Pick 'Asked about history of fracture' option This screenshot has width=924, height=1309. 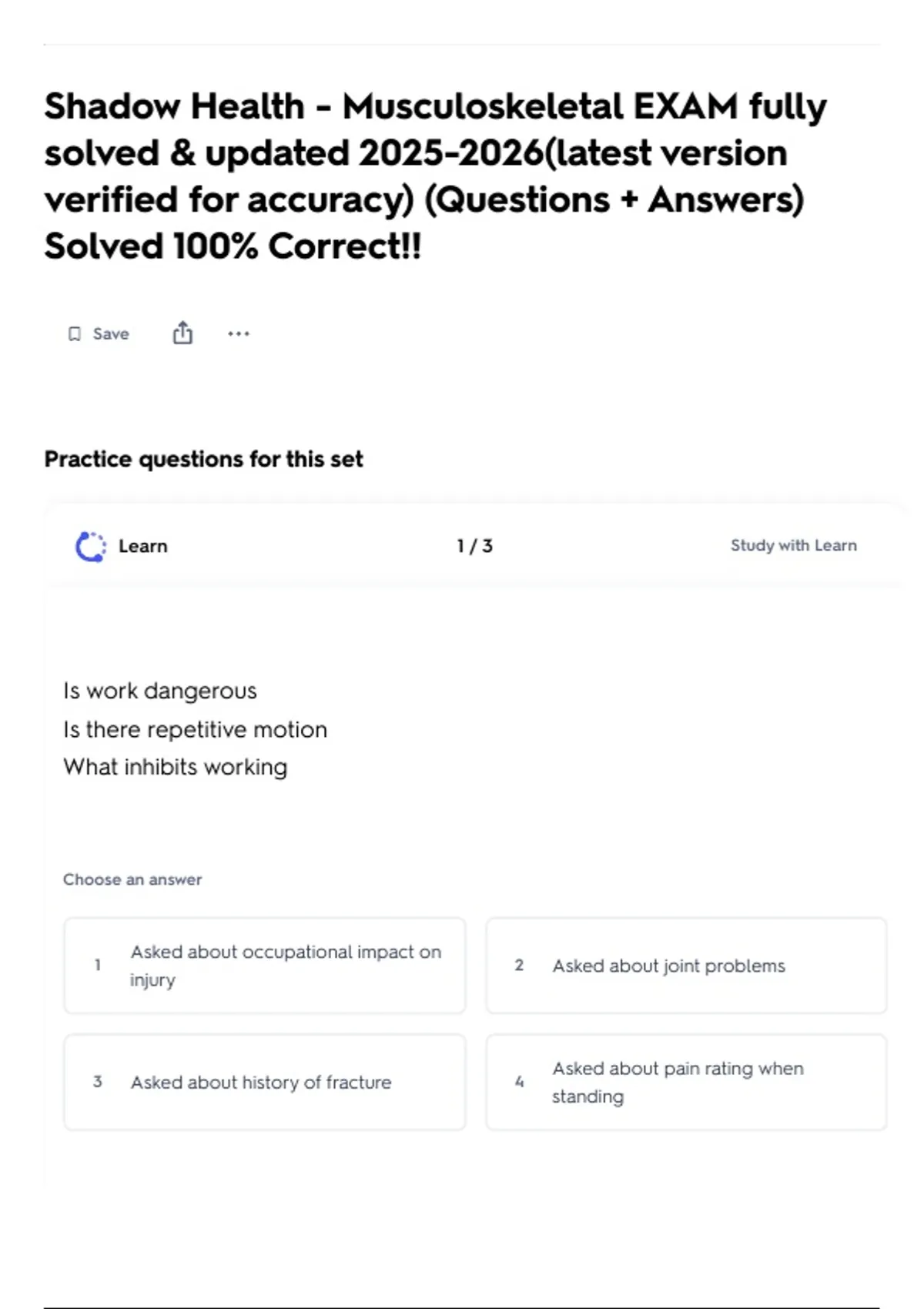click(261, 1082)
